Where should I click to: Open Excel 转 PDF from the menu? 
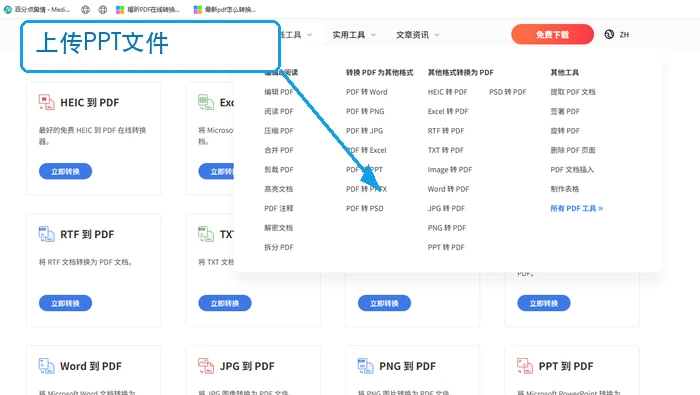tap(448, 111)
